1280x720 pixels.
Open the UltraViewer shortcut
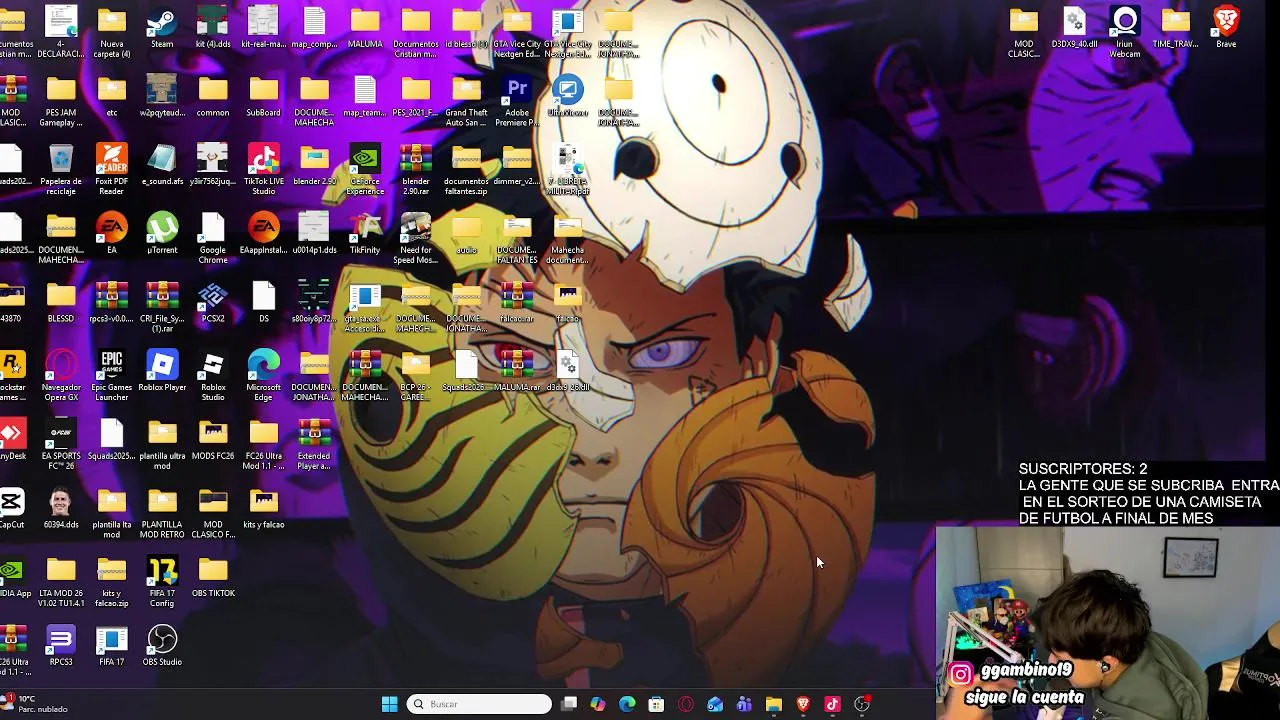[x=567, y=97]
